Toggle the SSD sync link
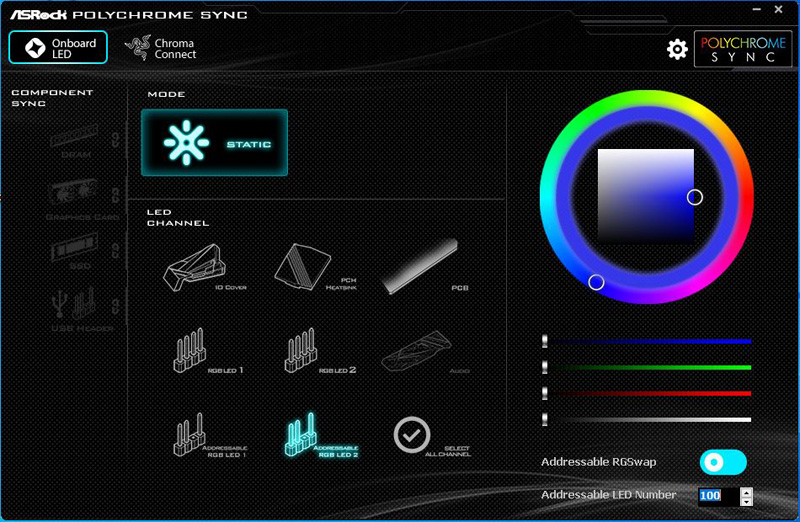 pos(116,251)
